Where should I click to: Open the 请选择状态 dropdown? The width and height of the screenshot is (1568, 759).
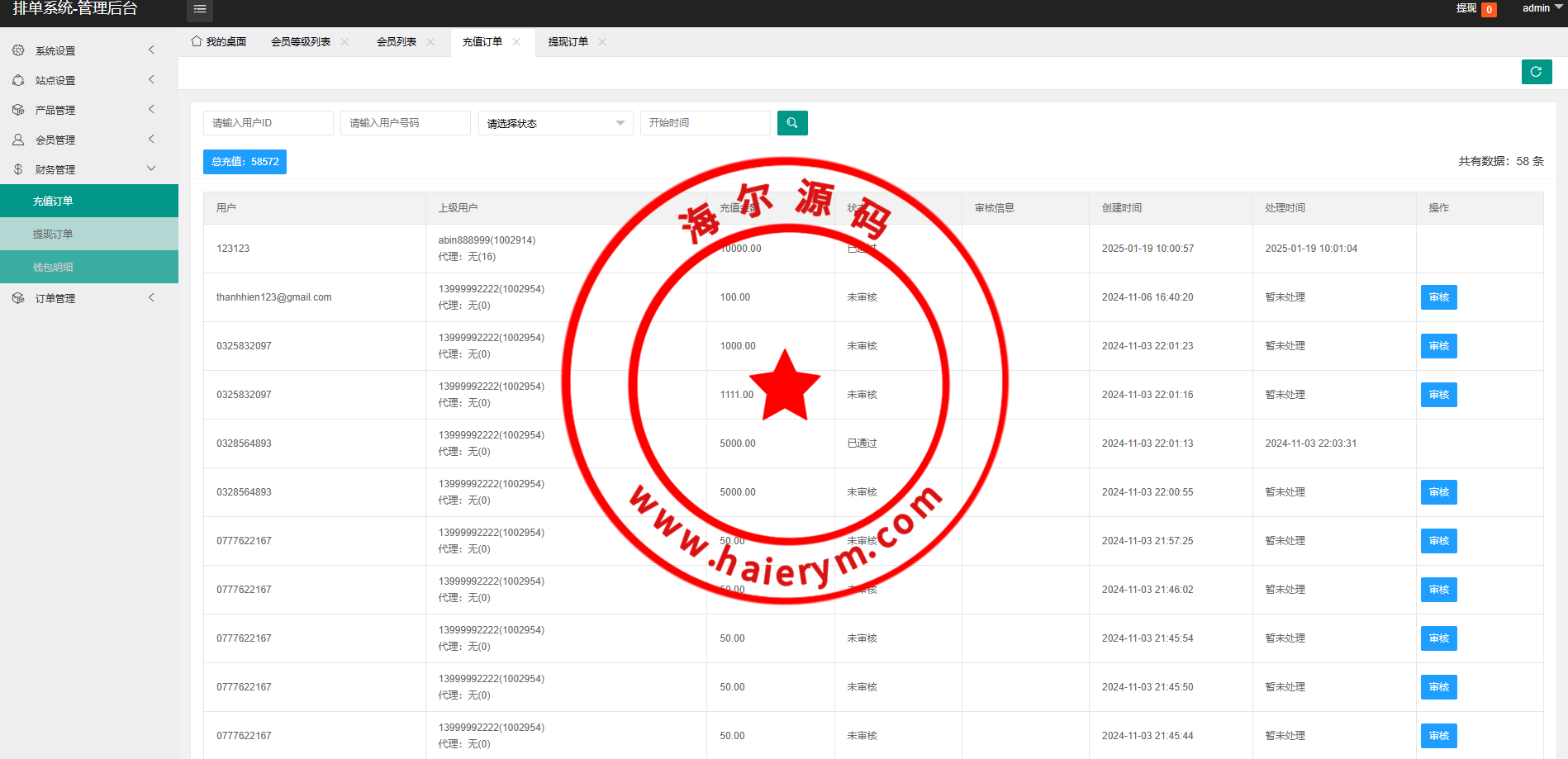[555, 123]
